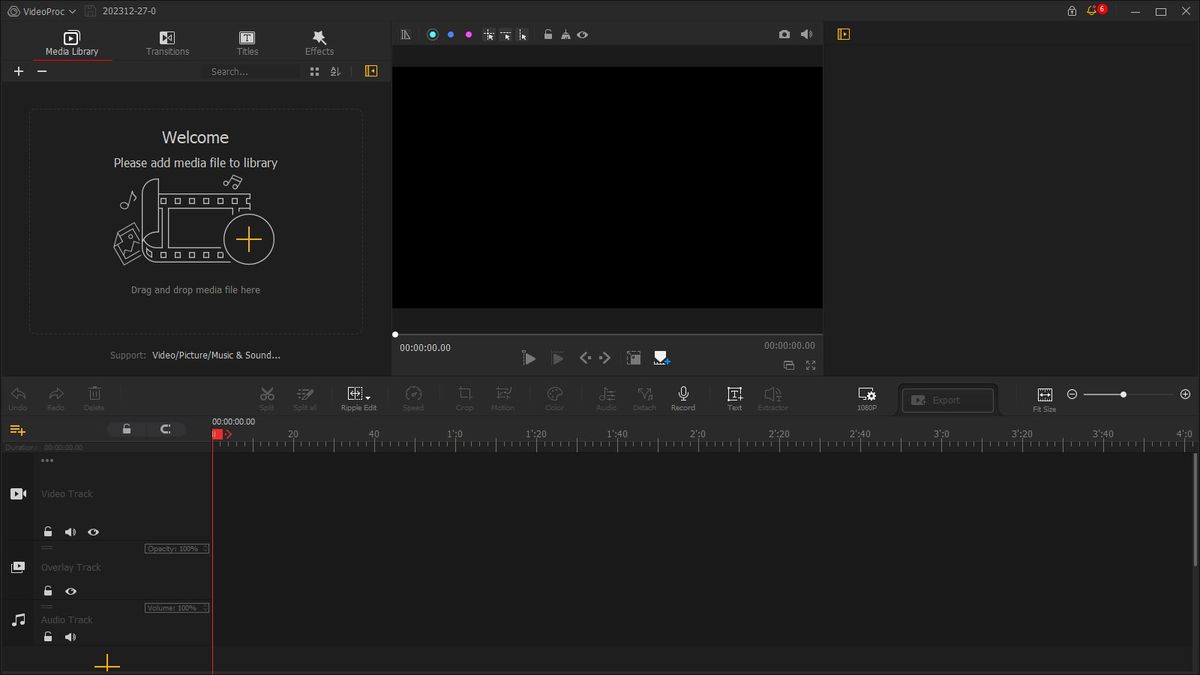This screenshot has height=675, width=1200.
Task: Open the Text tool
Action: point(734,397)
